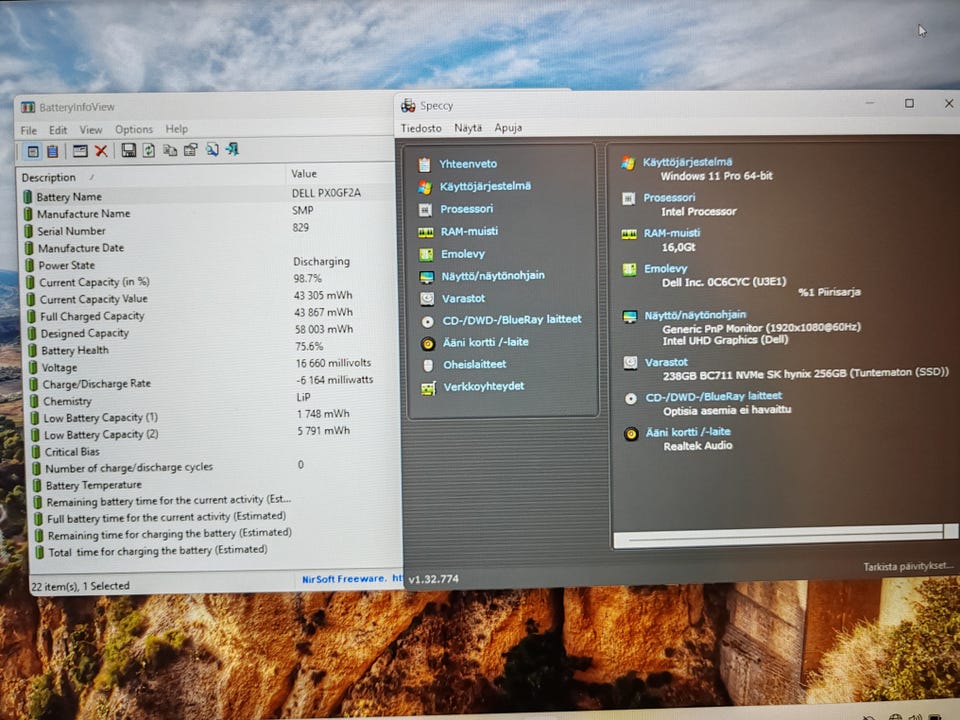The height and width of the screenshot is (720, 960).
Task: Open Varastot heading link in summary pane
Action: (666, 362)
